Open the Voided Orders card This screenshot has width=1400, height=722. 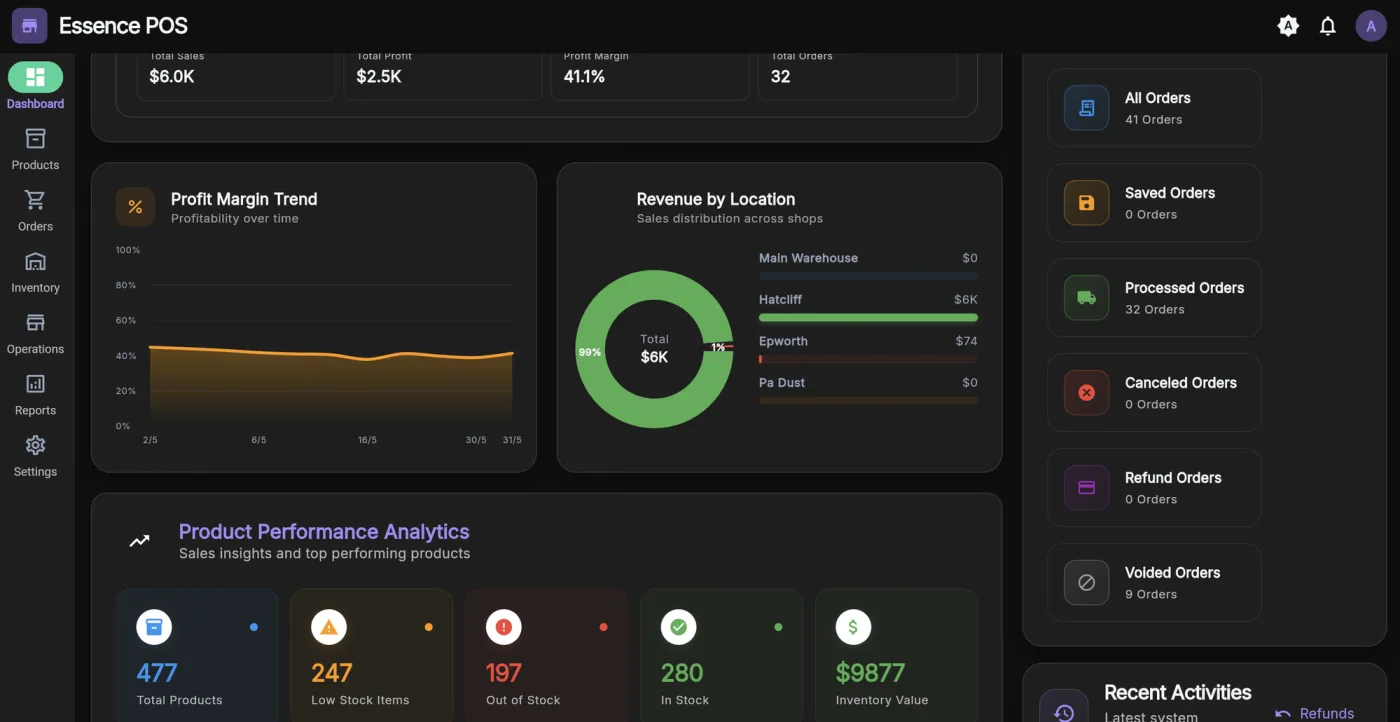(1154, 582)
